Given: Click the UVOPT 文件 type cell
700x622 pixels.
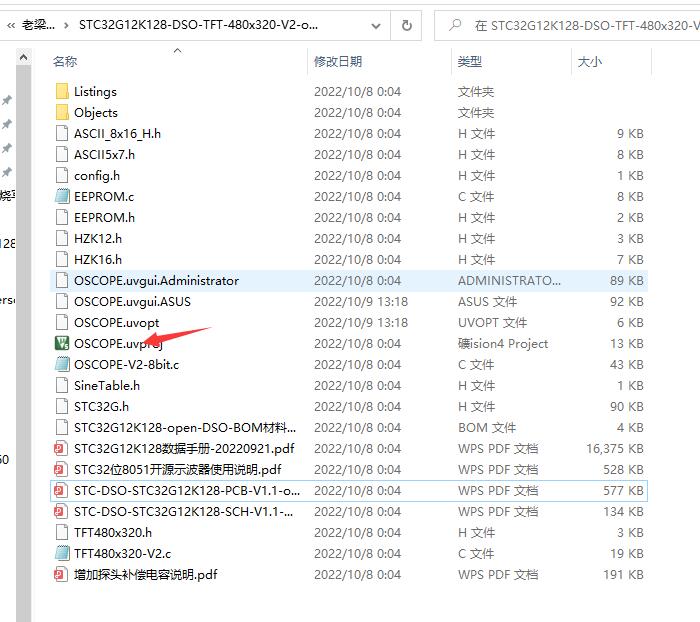Looking at the screenshot, I should [492, 322].
